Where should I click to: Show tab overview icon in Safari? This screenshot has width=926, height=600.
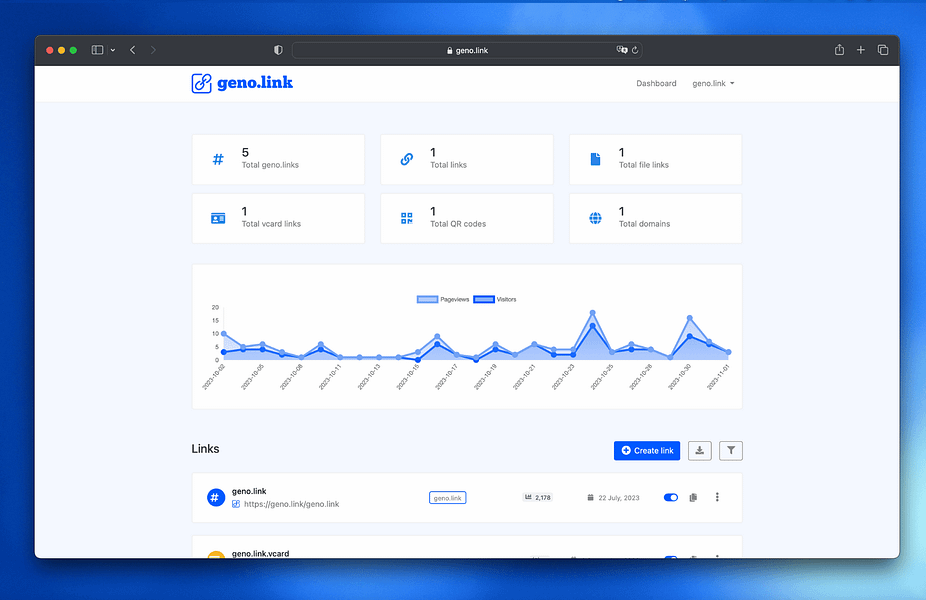(883, 50)
